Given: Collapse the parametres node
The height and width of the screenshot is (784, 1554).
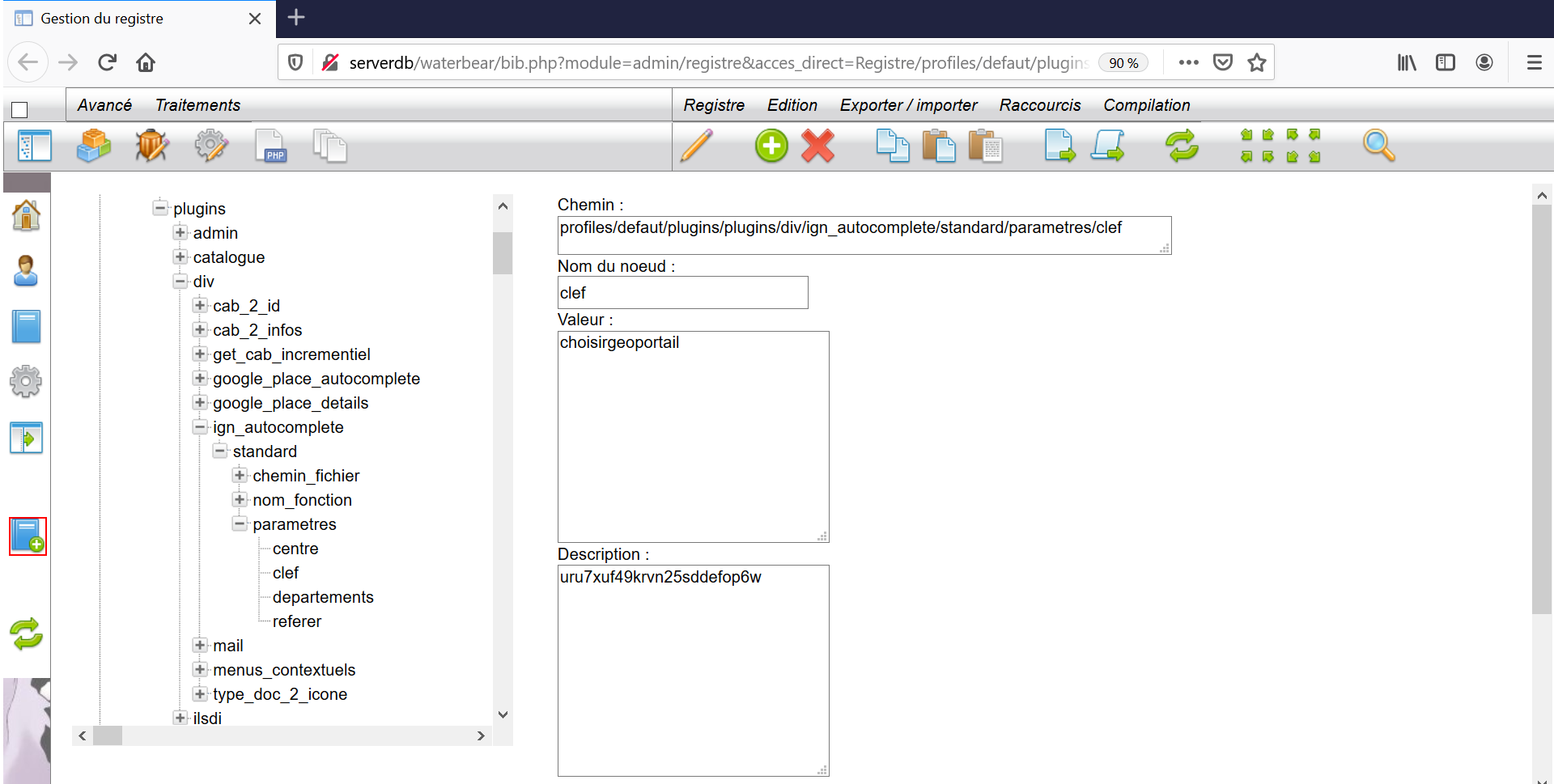Looking at the screenshot, I should tap(240, 523).
